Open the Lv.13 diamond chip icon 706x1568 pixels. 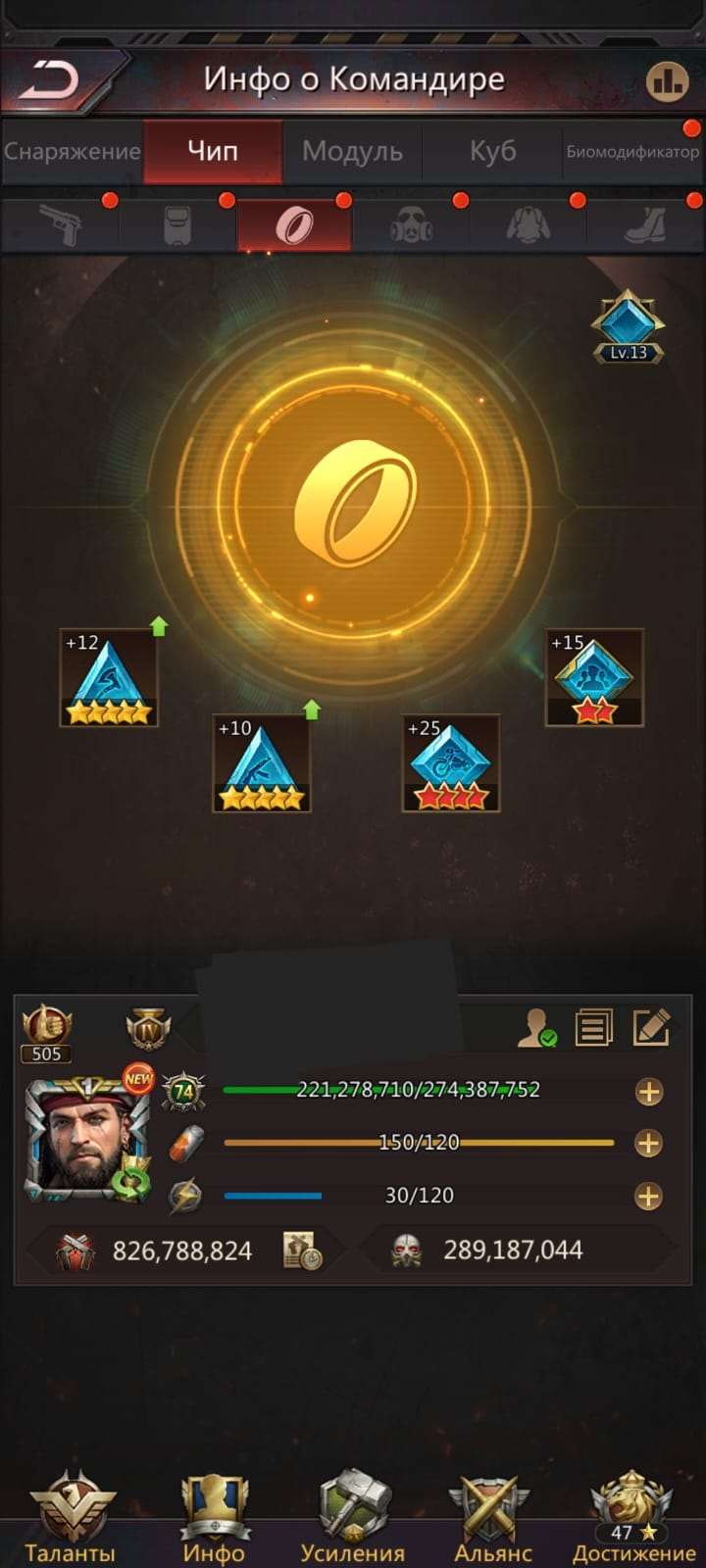click(x=628, y=326)
